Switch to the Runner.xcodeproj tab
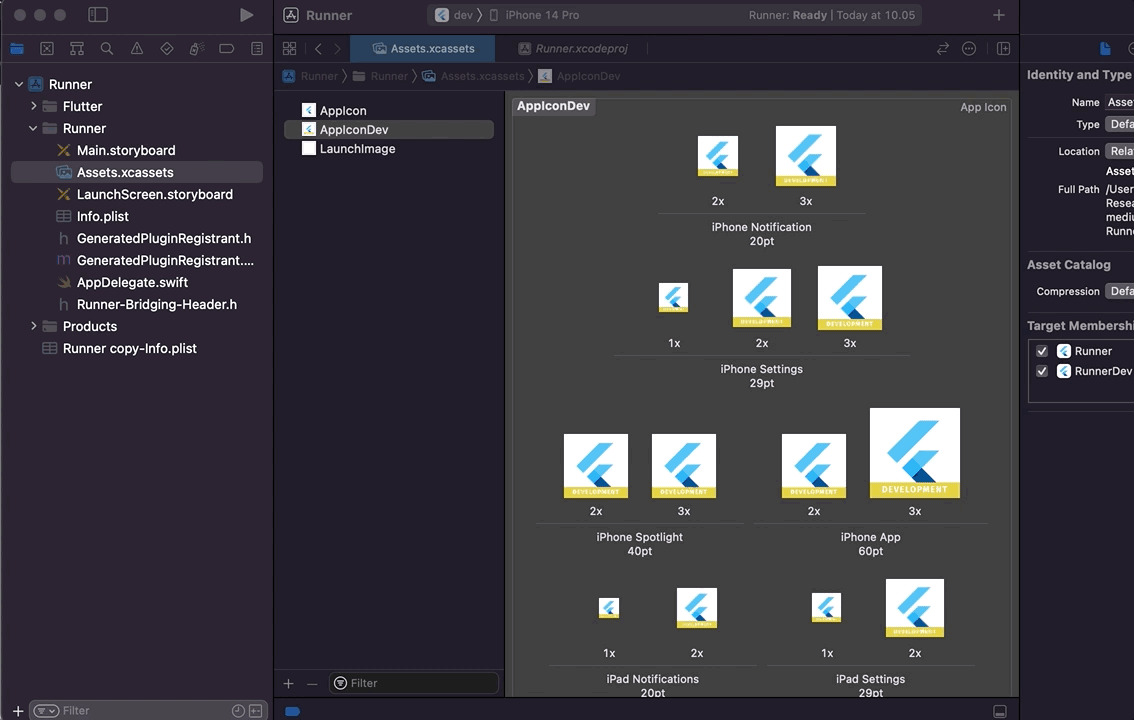This screenshot has height=720, width=1134. click(573, 48)
